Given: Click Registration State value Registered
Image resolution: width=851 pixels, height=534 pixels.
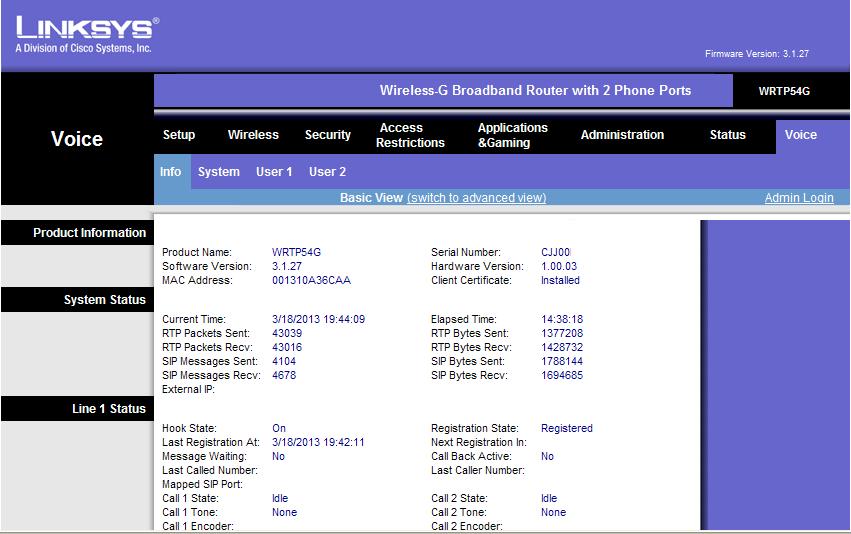Looking at the screenshot, I should point(567,428).
